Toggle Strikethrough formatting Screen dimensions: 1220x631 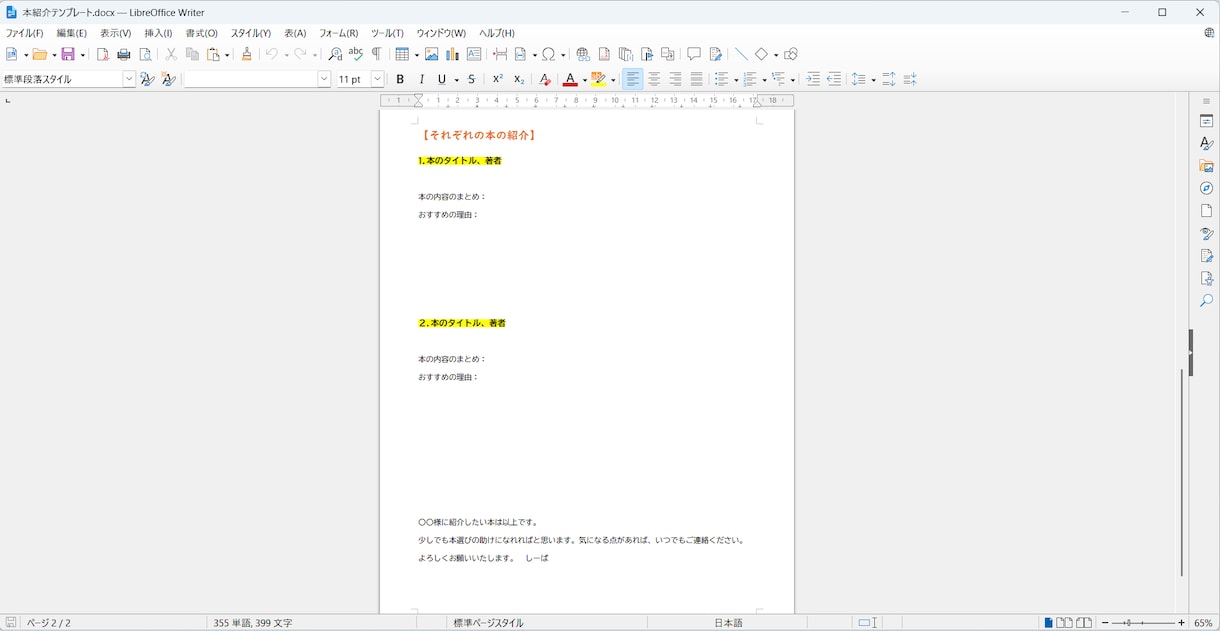tap(472, 80)
